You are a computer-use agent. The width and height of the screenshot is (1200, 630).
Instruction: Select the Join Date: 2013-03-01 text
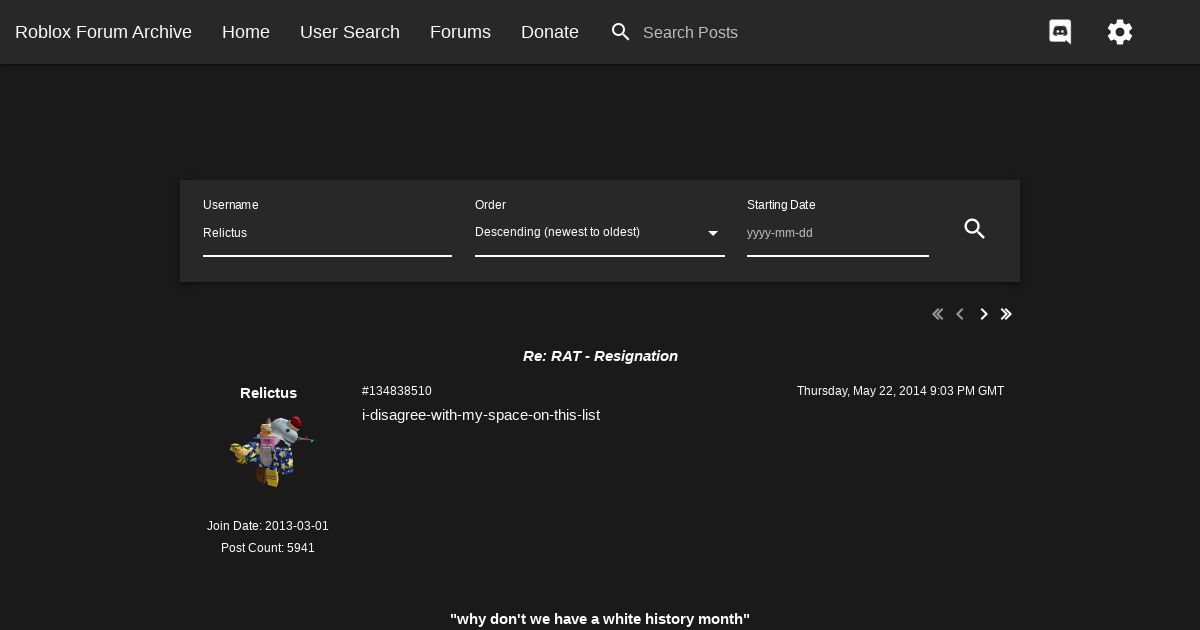(x=268, y=526)
